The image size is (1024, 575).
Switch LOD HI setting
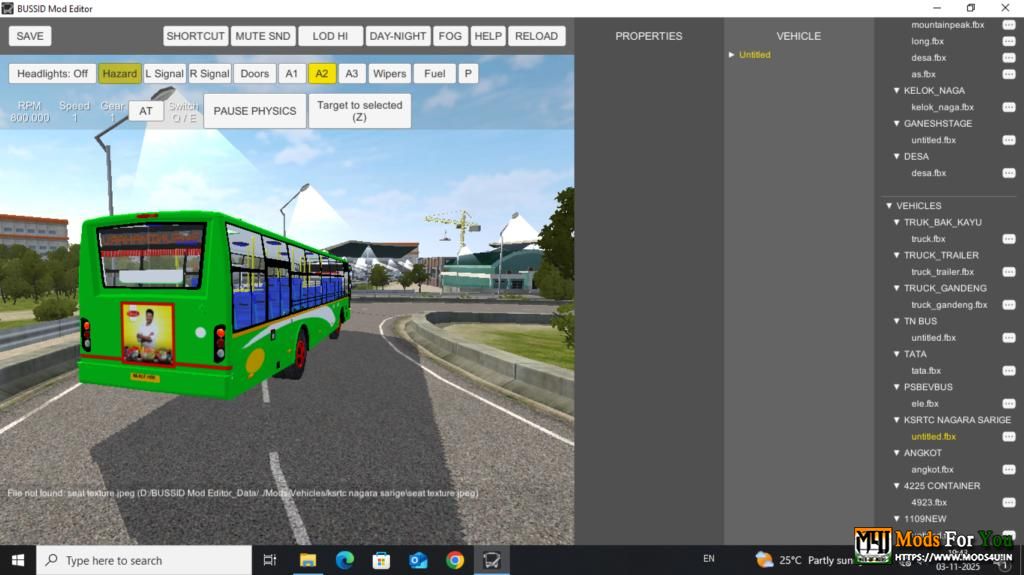click(330, 36)
